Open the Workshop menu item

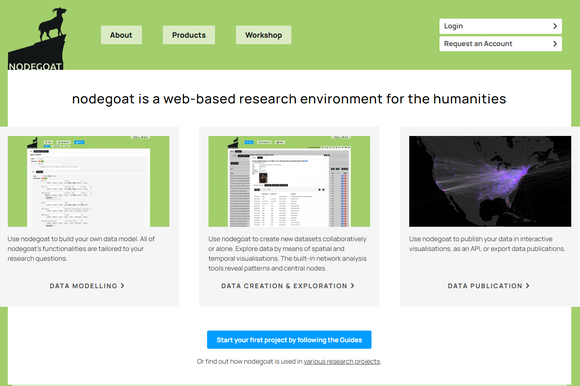(x=263, y=35)
